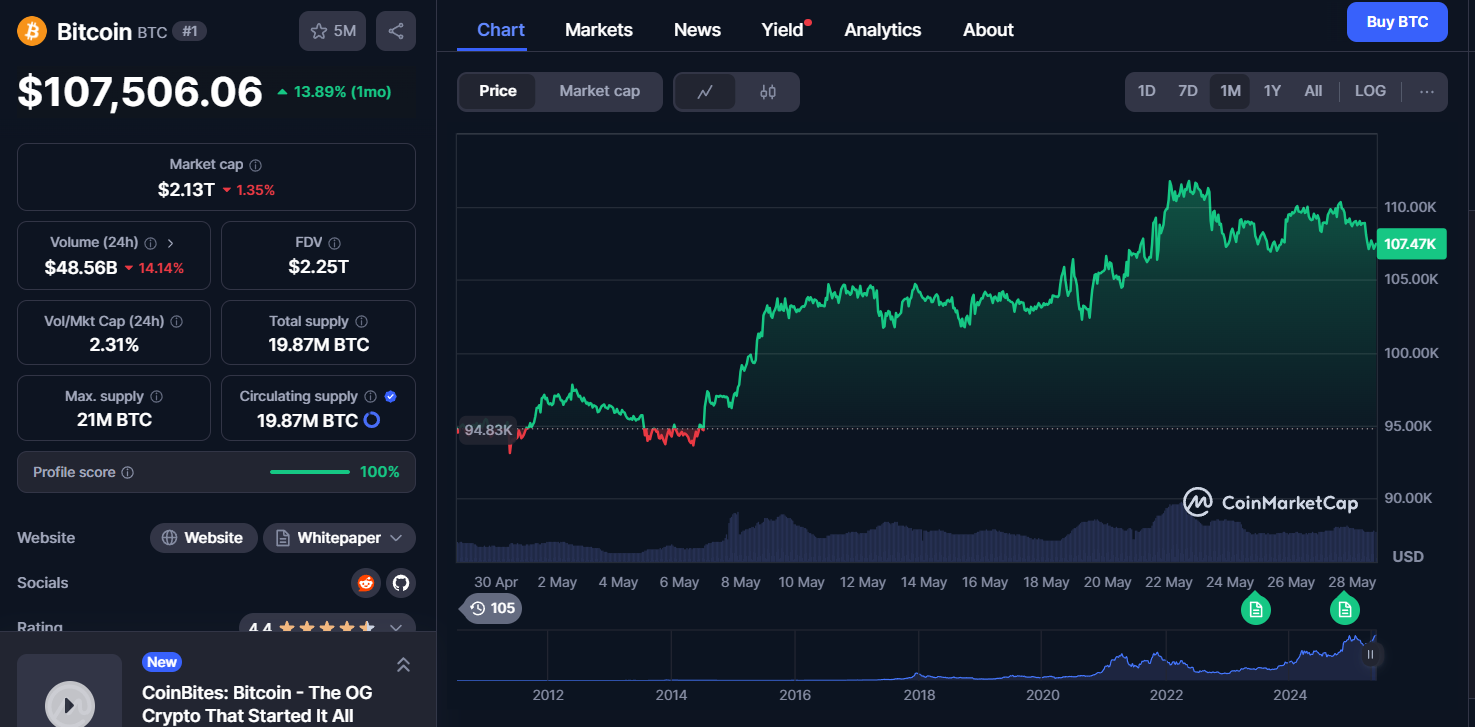Set chart range to All

(x=1313, y=91)
